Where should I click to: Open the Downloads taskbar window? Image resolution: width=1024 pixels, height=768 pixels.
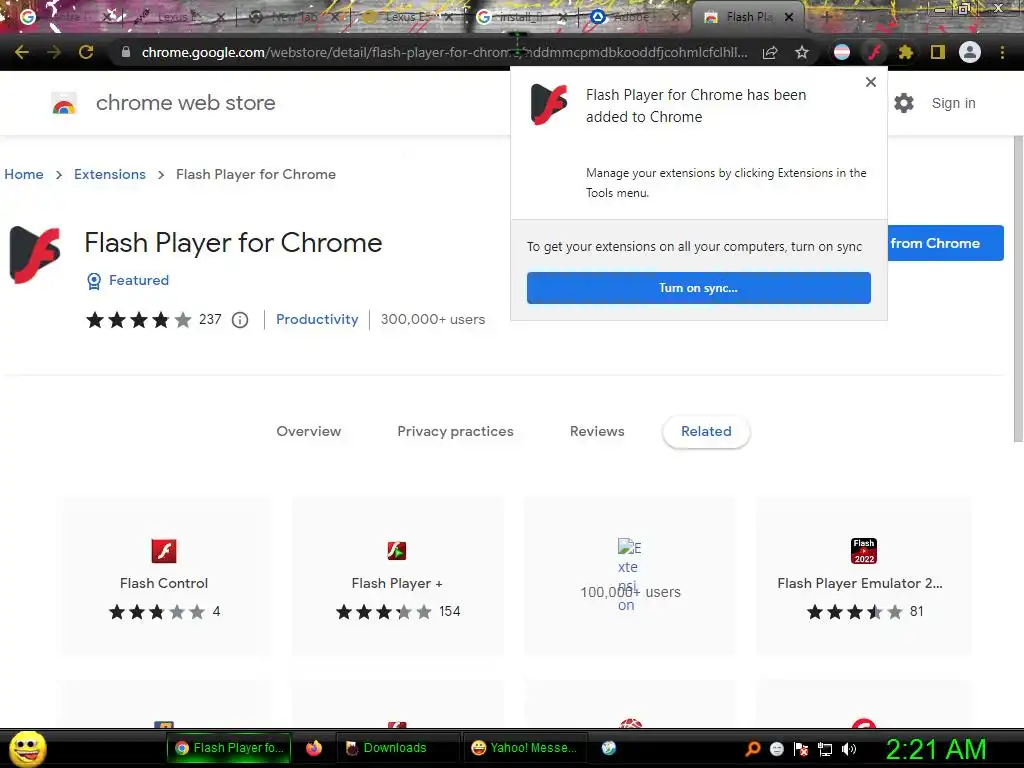396,748
